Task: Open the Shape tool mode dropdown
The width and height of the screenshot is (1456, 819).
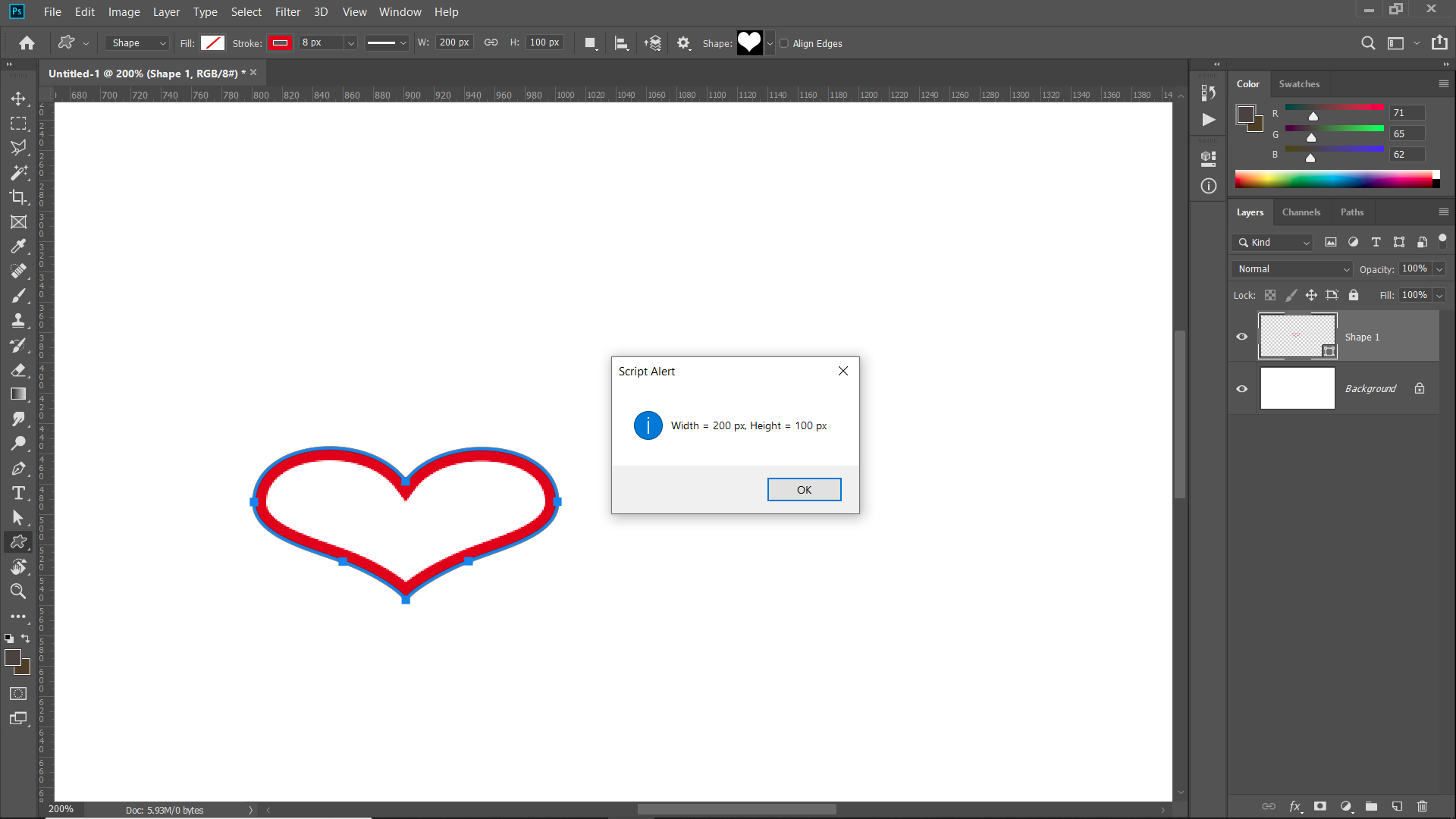Action: pos(138,43)
